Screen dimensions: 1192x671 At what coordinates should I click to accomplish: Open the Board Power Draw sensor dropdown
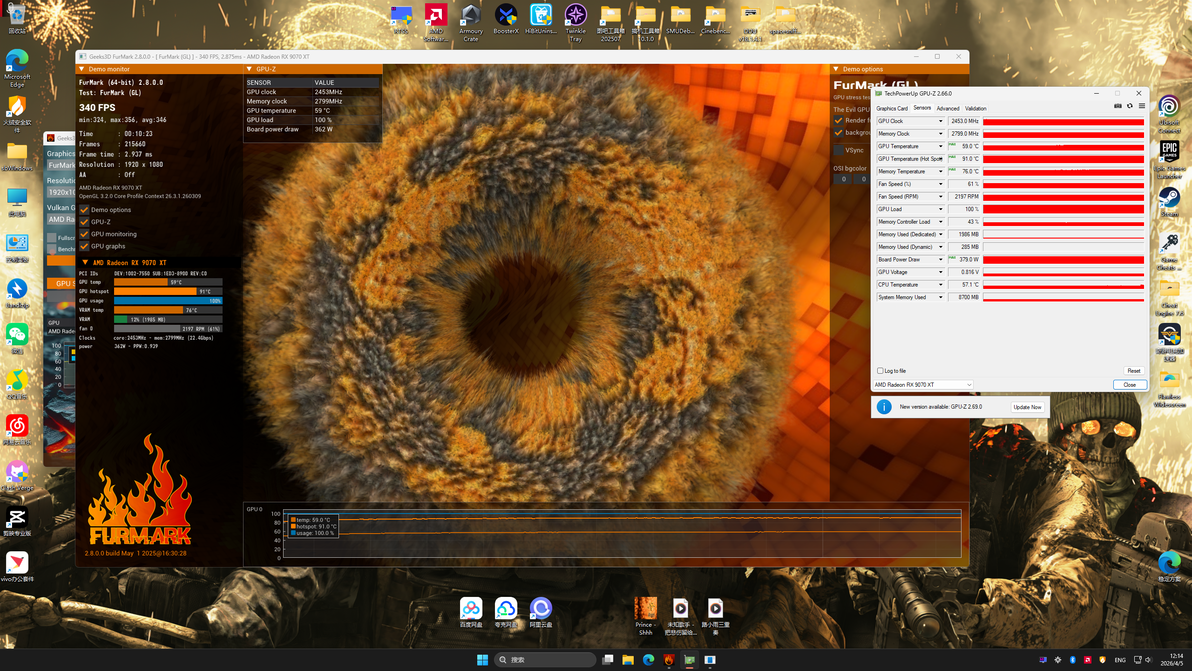pyautogui.click(x=940, y=260)
